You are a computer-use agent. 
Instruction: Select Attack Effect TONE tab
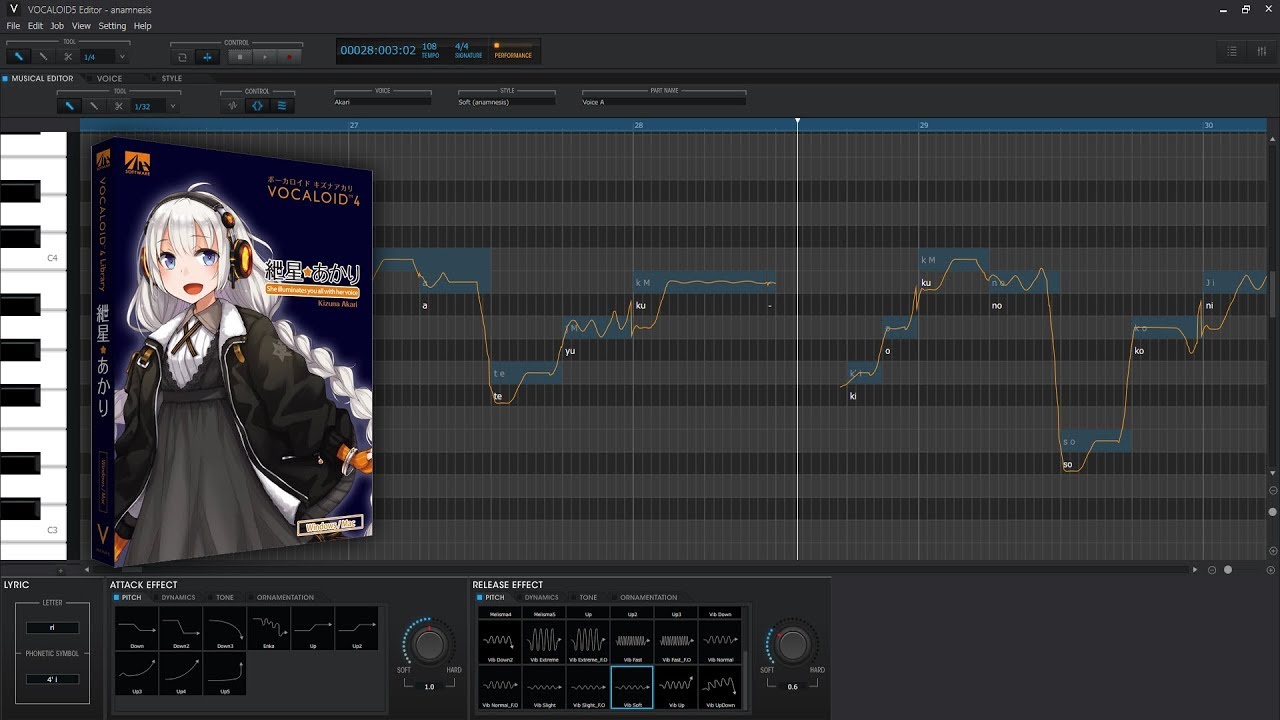tap(225, 597)
